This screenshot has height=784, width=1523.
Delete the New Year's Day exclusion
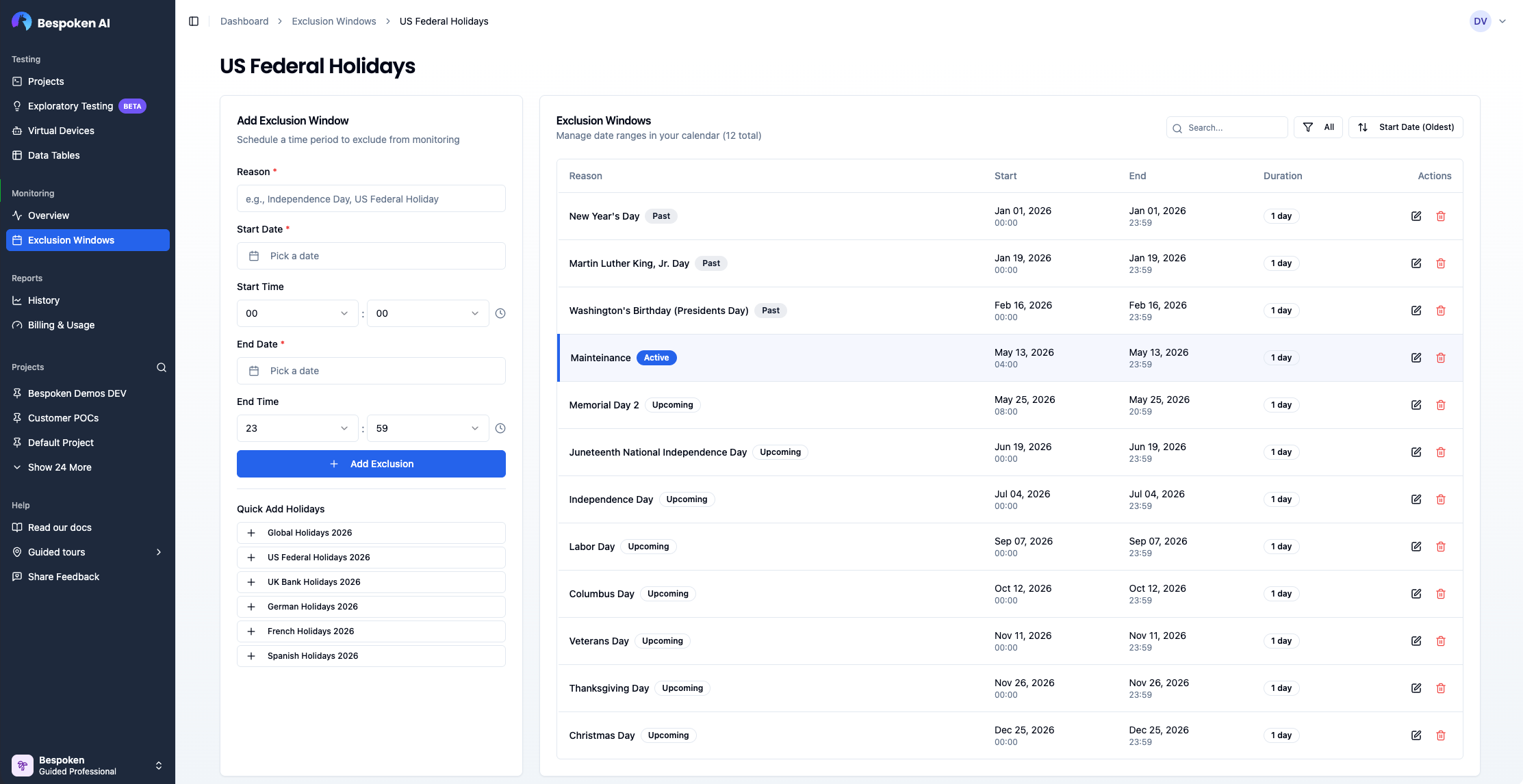1441,216
